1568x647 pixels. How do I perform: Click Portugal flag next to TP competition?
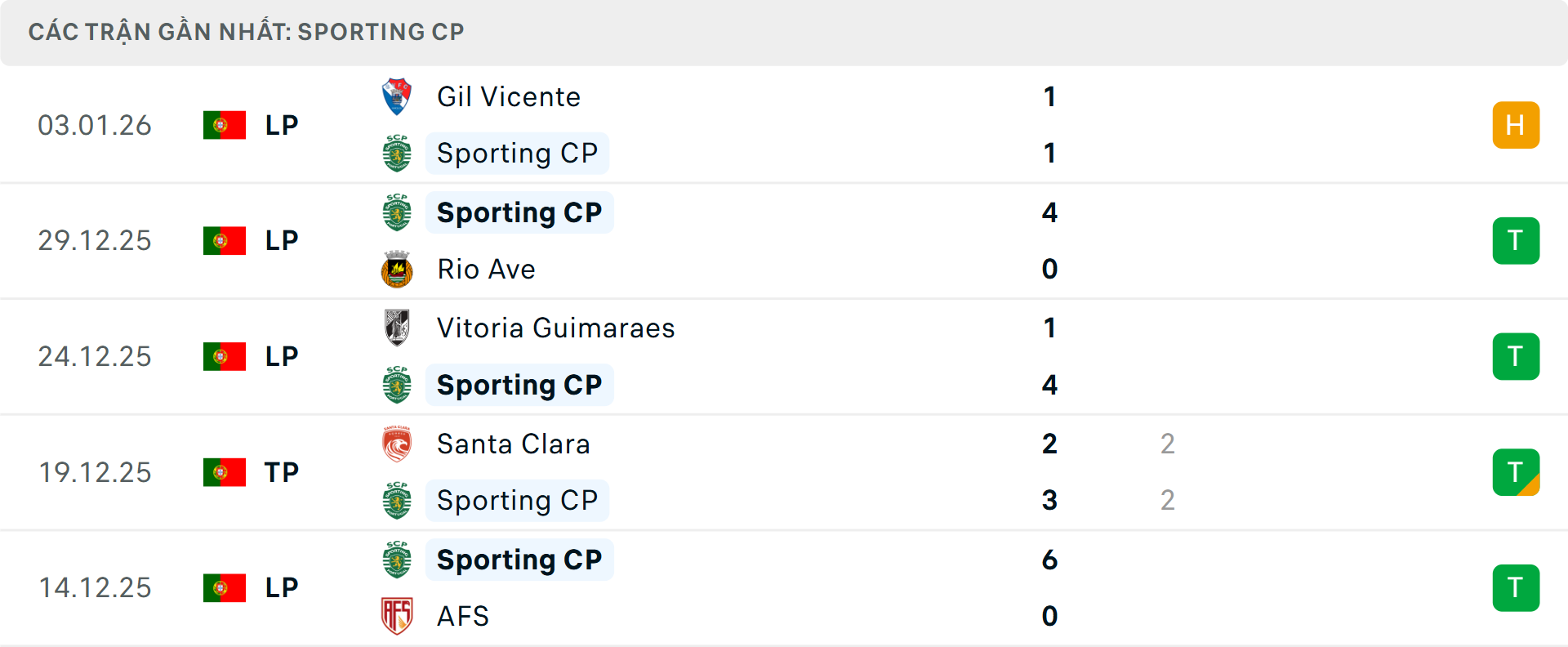click(225, 472)
